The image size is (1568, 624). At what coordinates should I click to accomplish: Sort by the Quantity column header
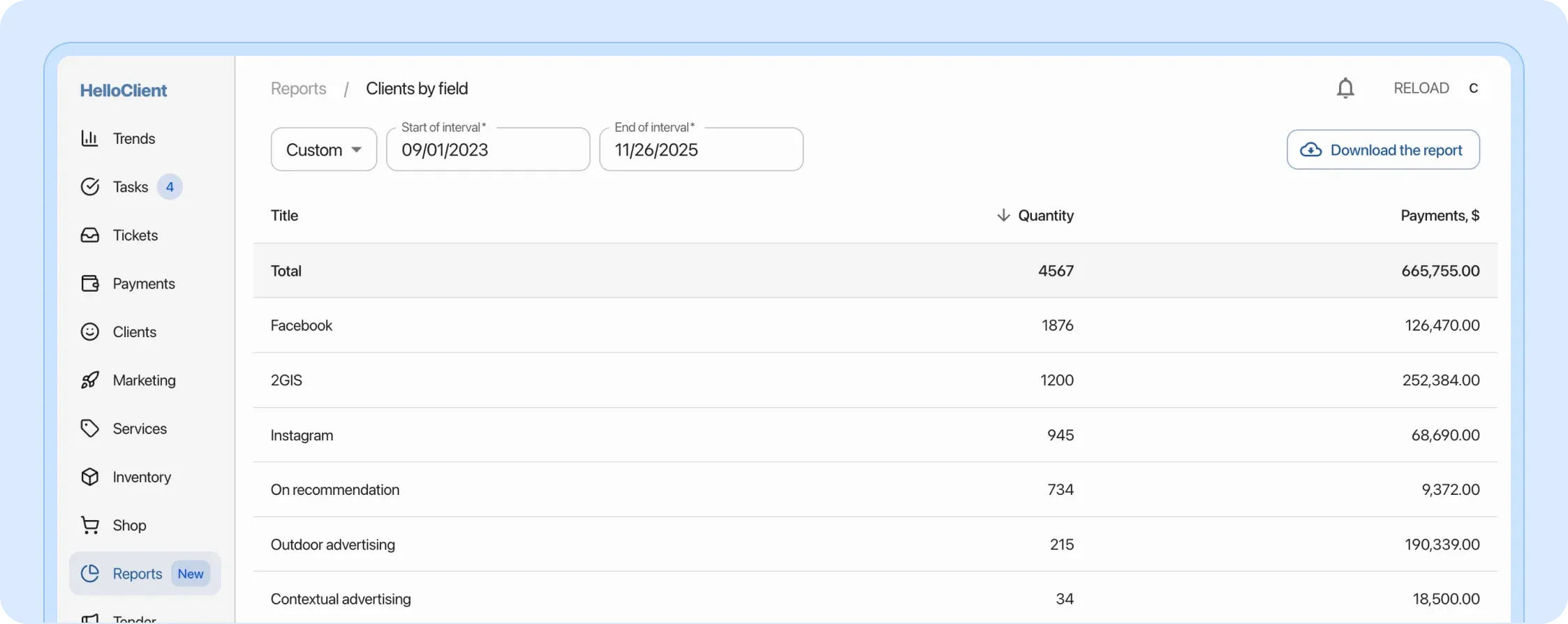pos(1046,216)
